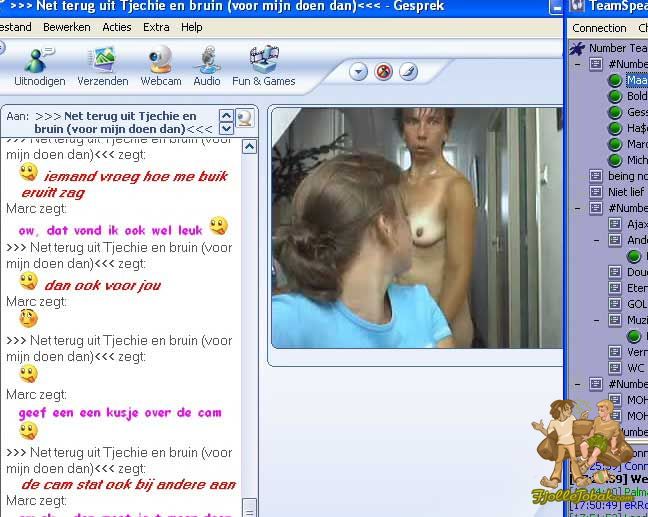Viewport: 648px width, 517px height.
Task: Open Fun & Games toolbar icon
Action: pyautogui.click(x=263, y=63)
